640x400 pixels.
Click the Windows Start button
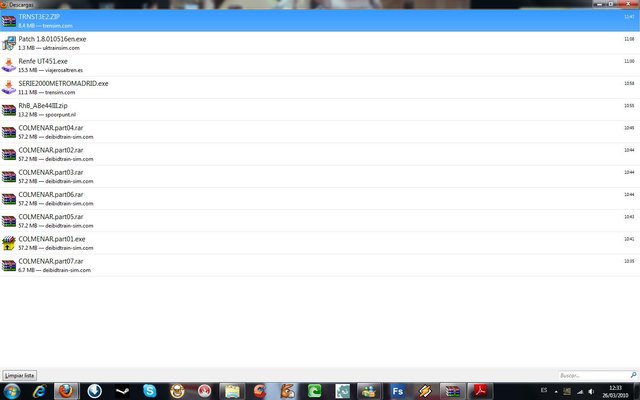point(12,391)
